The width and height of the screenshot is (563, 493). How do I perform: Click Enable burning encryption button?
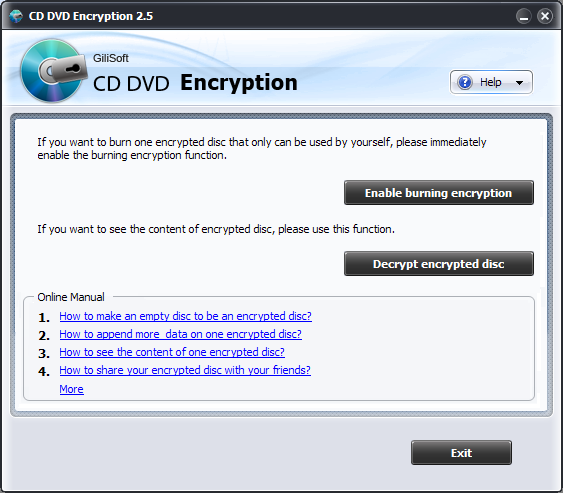(x=439, y=193)
